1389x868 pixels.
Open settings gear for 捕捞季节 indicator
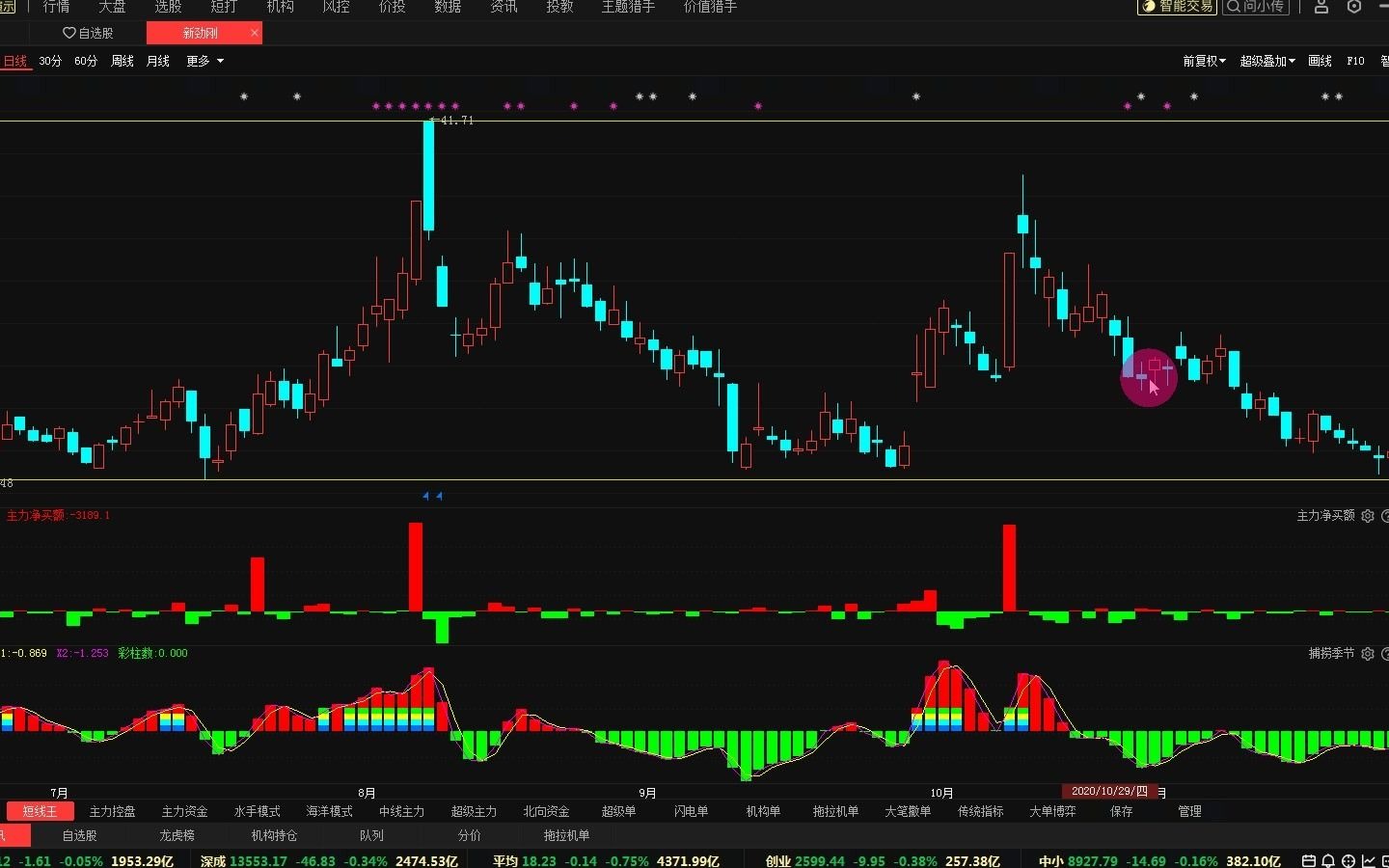point(1367,654)
